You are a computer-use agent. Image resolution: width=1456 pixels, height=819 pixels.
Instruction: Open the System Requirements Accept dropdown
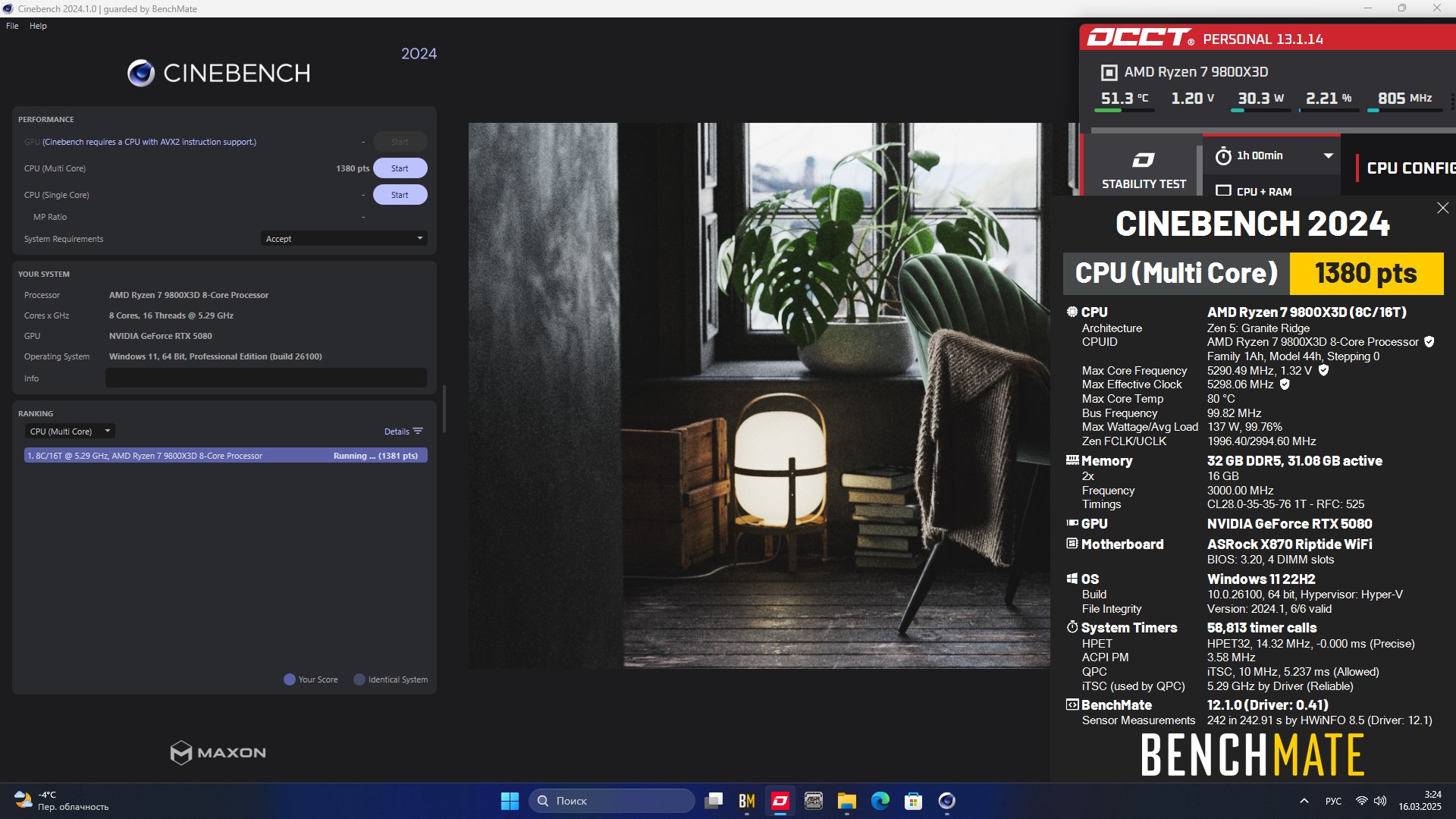(x=344, y=239)
